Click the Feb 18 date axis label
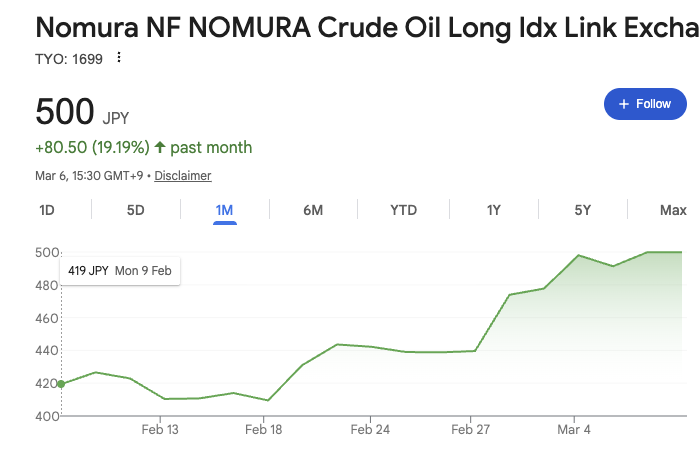The width and height of the screenshot is (700, 459). click(x=264, y=430)
